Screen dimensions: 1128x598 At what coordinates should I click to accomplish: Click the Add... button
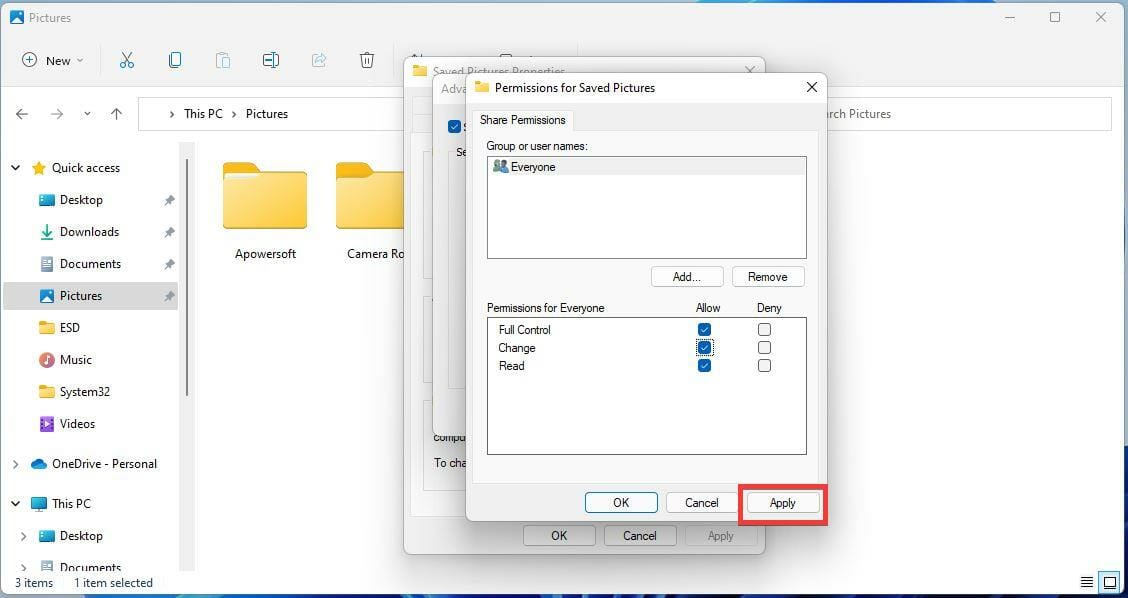(686, 277)
